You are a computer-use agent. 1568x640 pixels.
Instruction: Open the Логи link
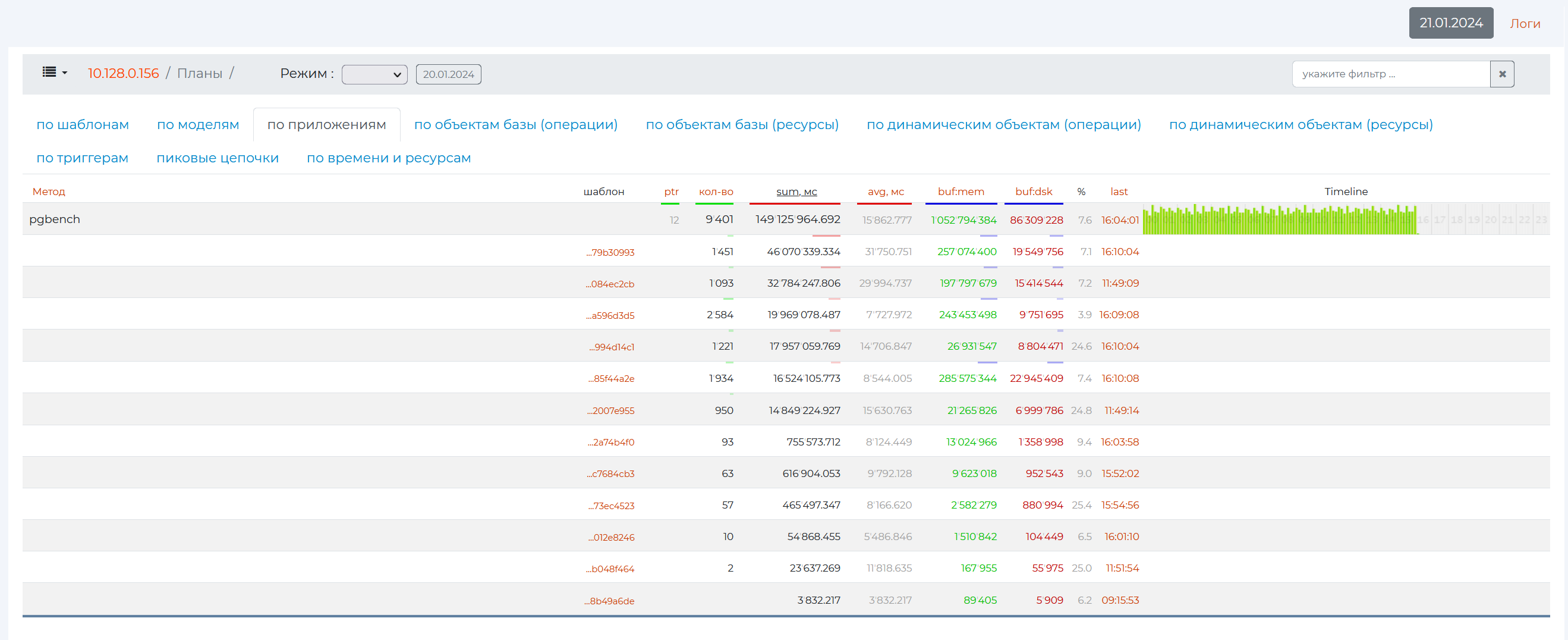click(1524, 24)
